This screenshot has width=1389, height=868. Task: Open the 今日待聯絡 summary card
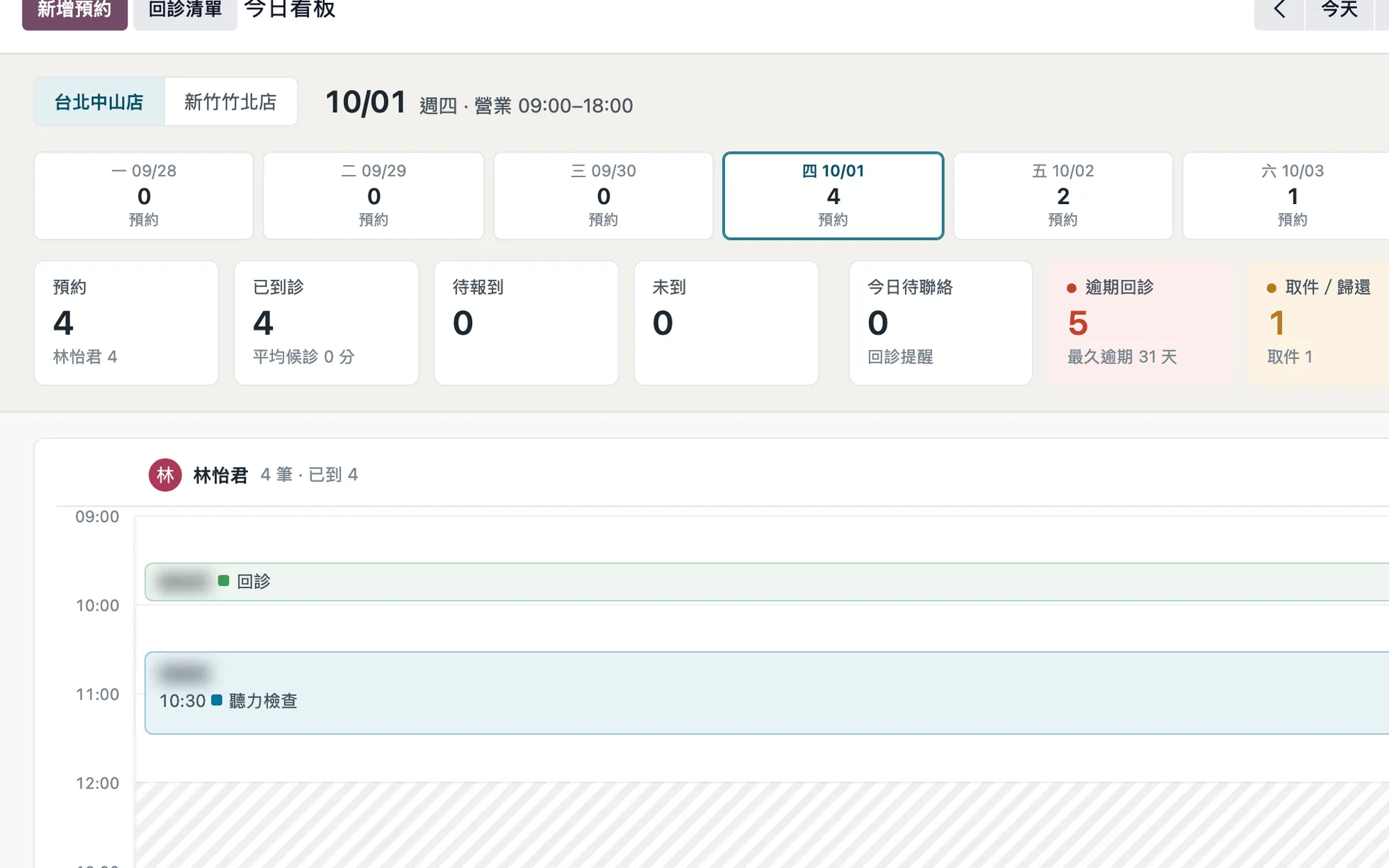pos(940,323)
